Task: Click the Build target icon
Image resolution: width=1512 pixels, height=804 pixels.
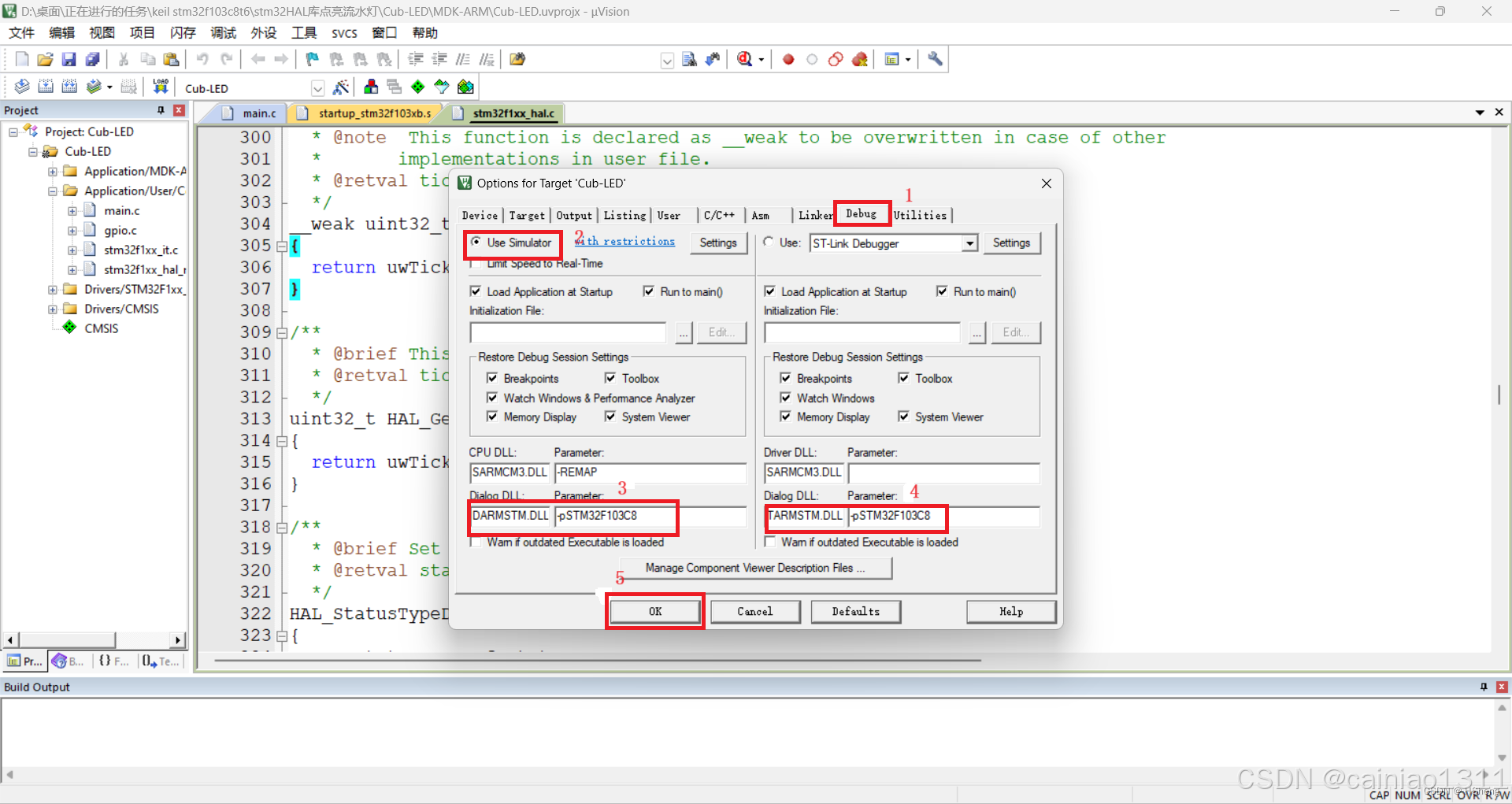Action: (46, 87)
